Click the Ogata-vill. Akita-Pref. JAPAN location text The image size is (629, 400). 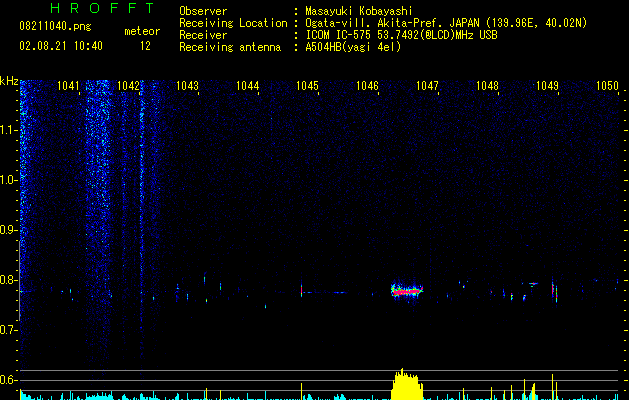click(x=446, y=23)
